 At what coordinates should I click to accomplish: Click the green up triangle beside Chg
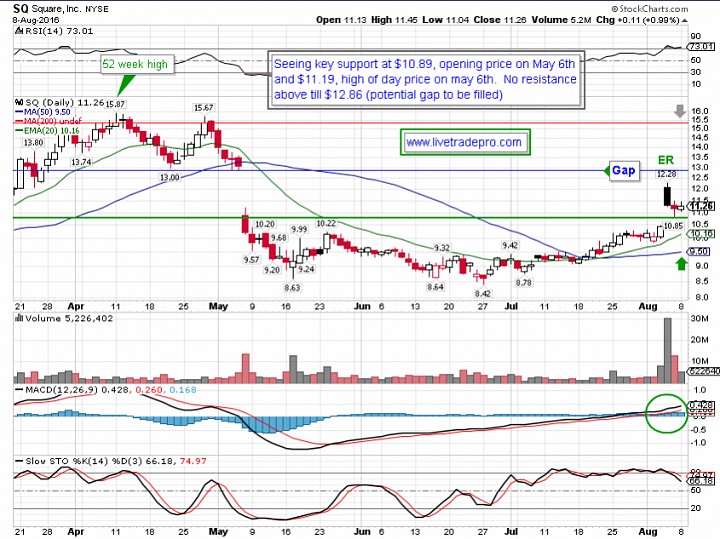tap(685, 21)
